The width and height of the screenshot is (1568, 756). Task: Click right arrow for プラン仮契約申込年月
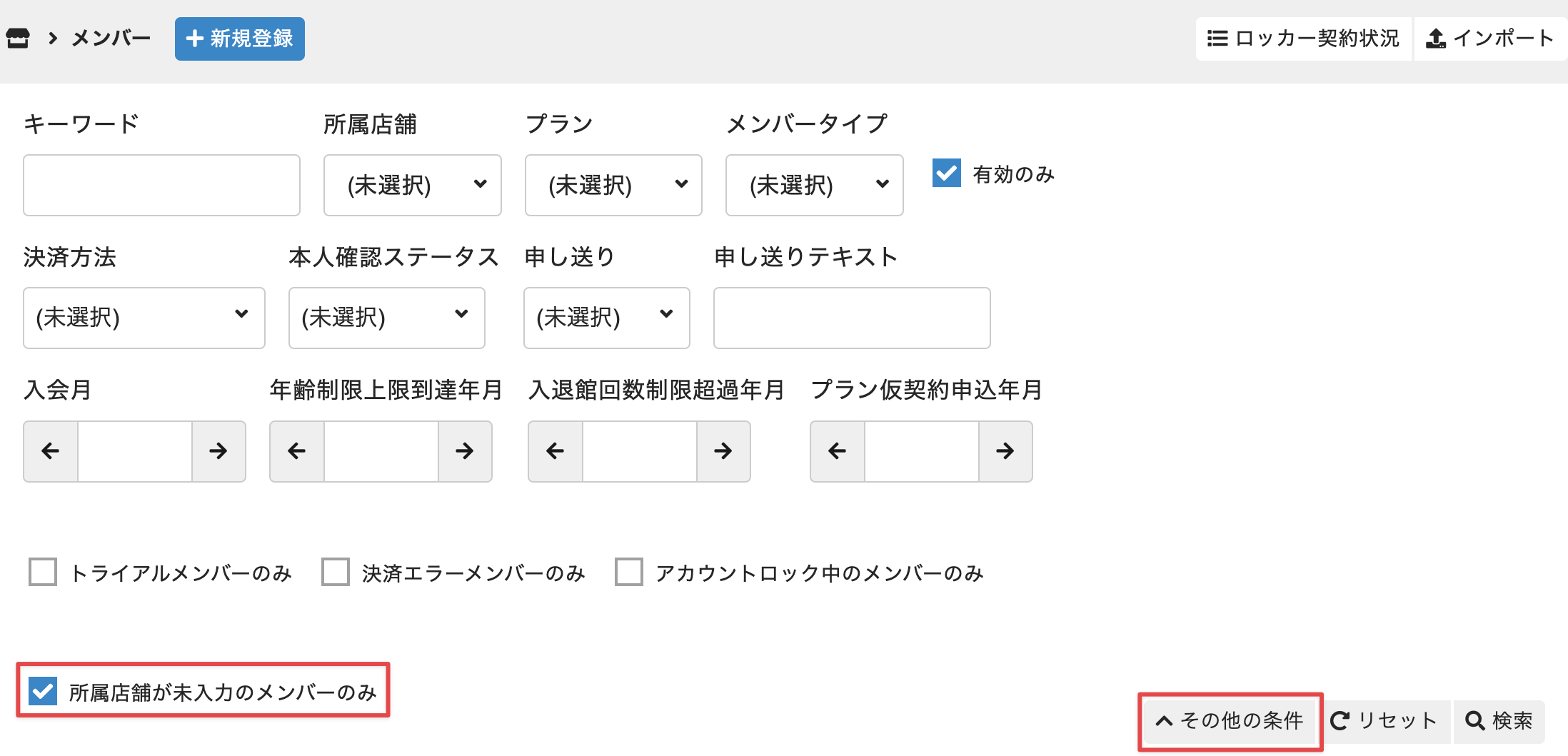tap(1005, 451)
